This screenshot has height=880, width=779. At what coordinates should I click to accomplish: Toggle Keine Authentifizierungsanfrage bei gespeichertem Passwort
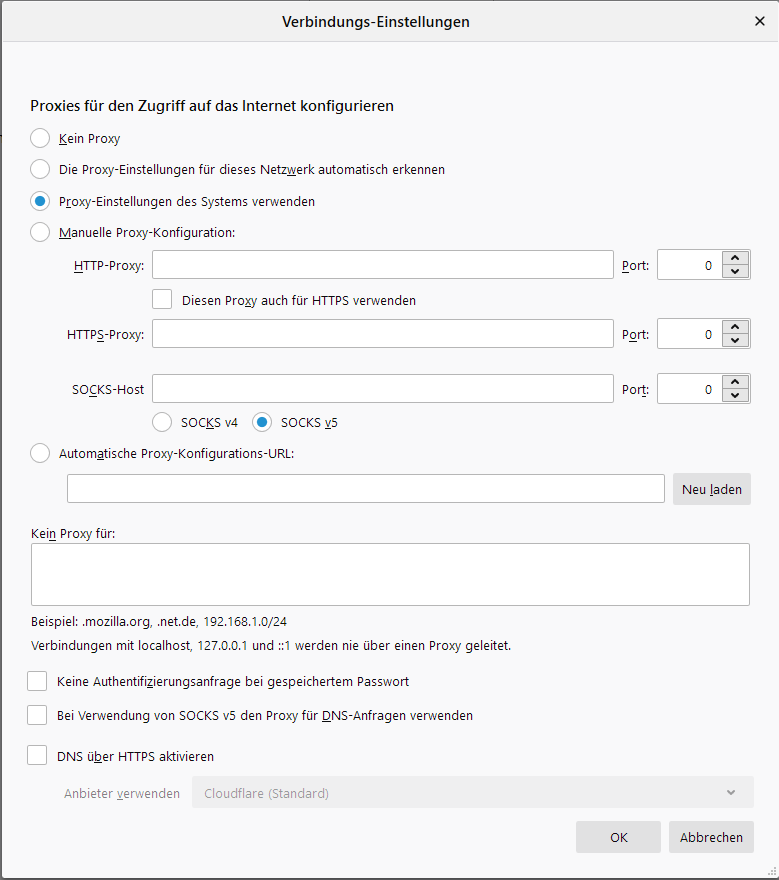tap(38, 681)
